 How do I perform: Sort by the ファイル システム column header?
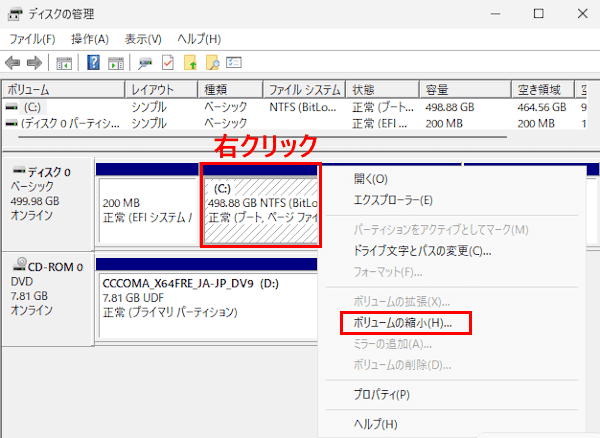[305, 90]
